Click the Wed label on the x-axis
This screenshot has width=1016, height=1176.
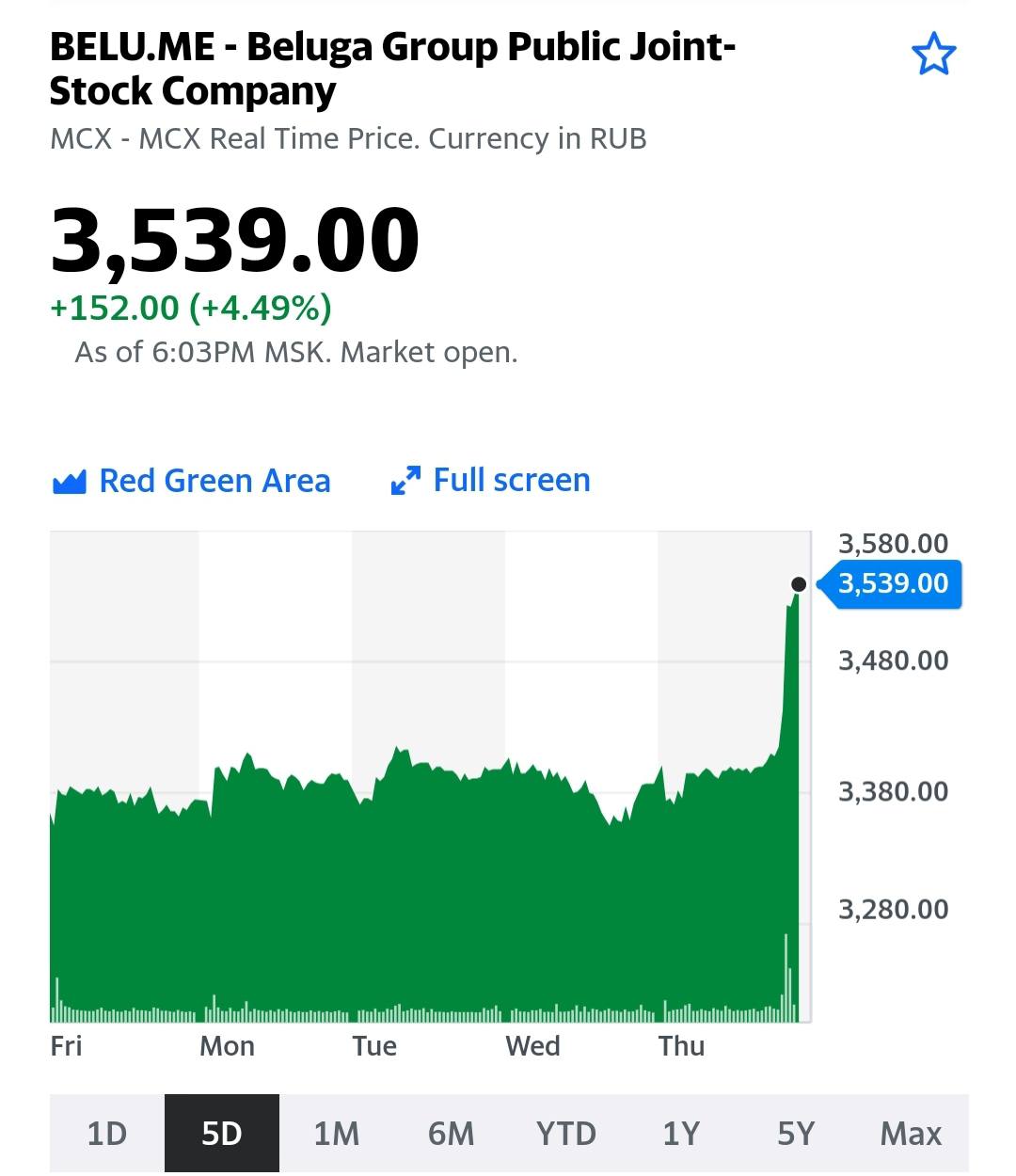pos(532,1046)
